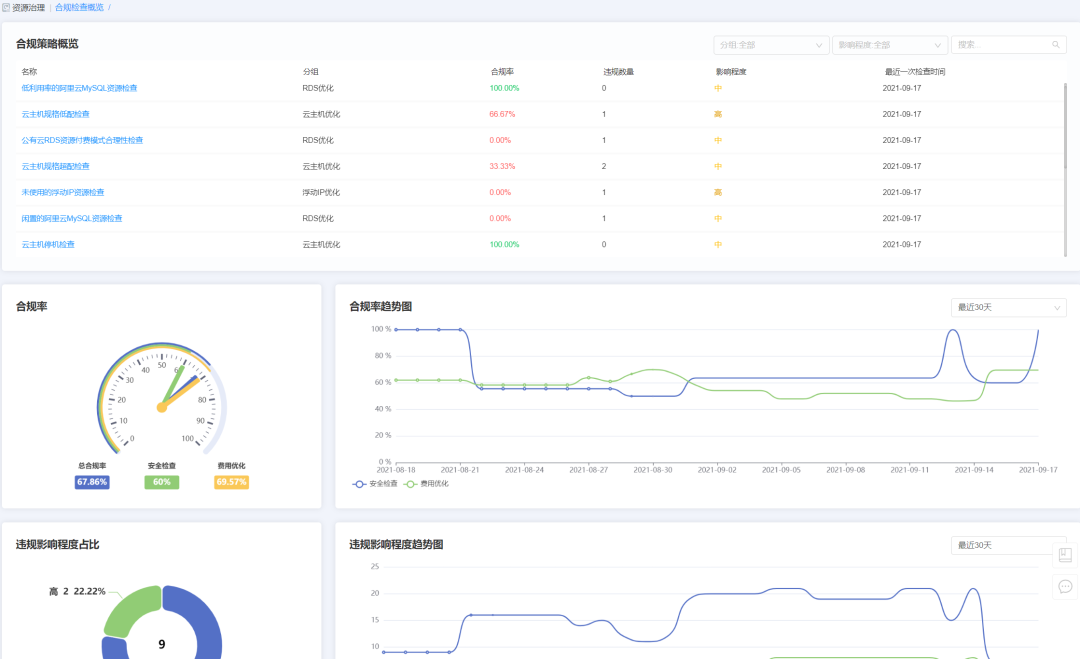Open the 影响程度:全部 filter dropdown

coord(890,45)
